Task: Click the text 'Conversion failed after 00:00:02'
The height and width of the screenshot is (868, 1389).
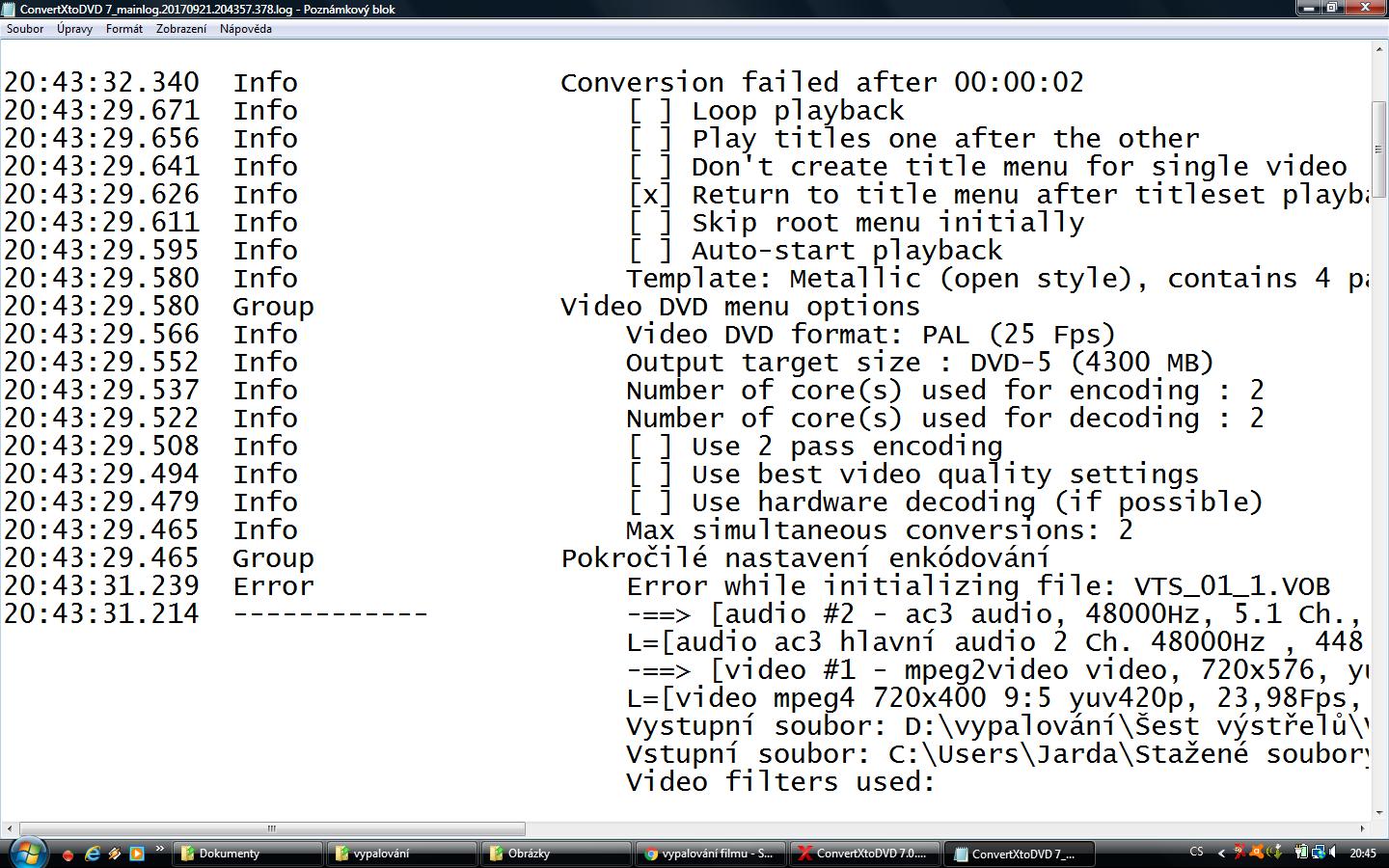Action: click(x=822, y=83)
